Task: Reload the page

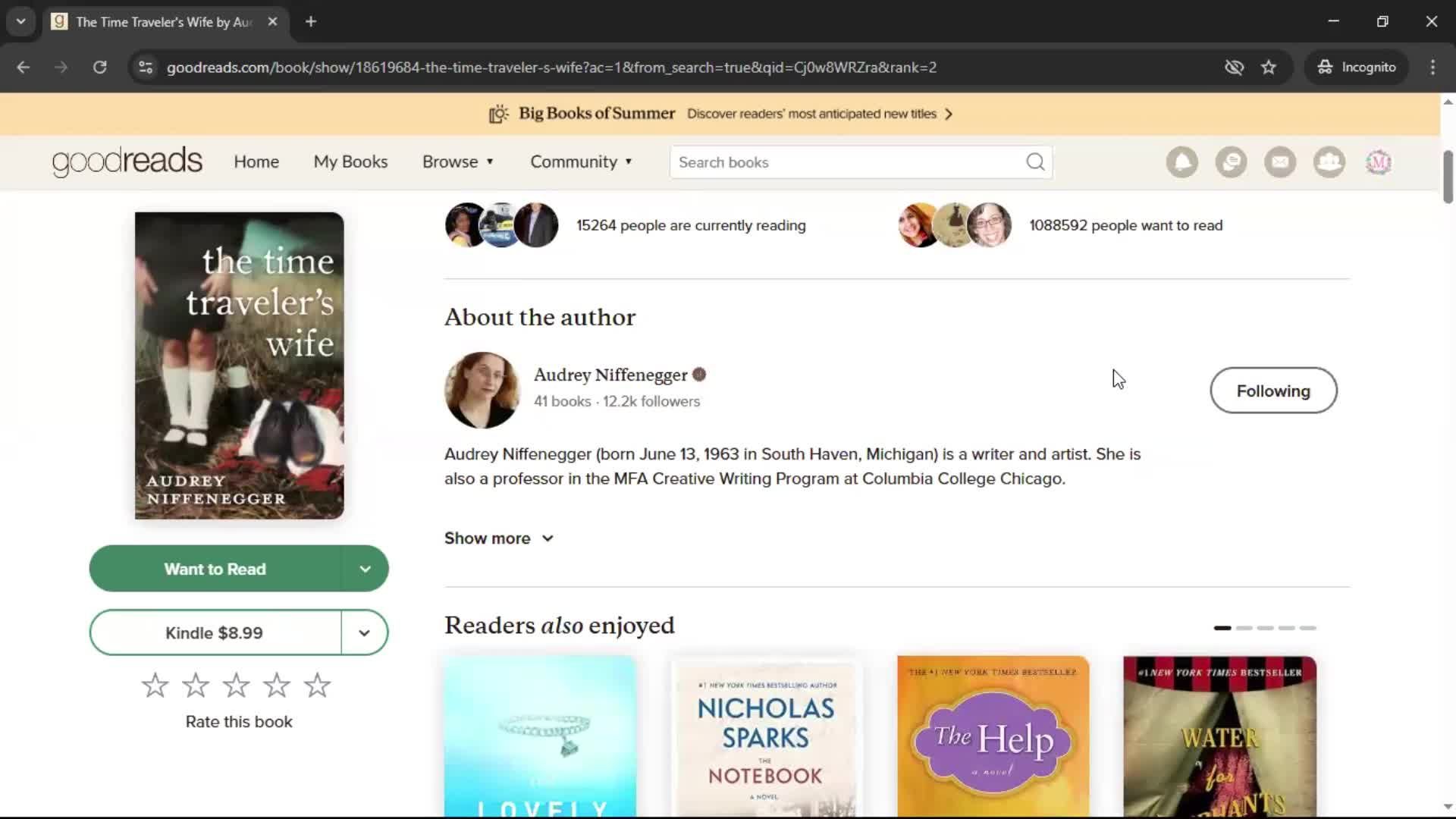Action: [x=99, y=67]
